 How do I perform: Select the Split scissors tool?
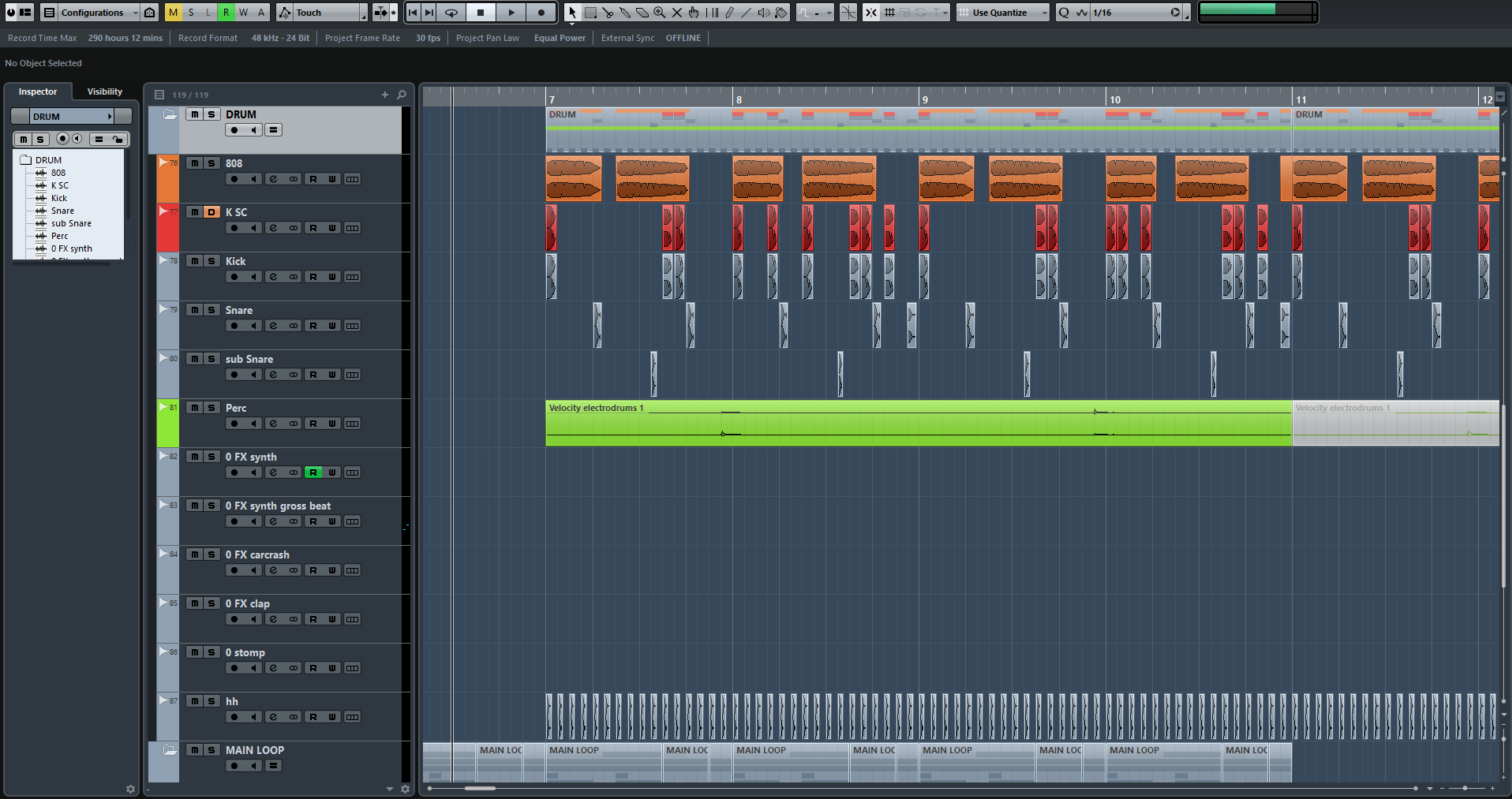[x=608, y=13]
